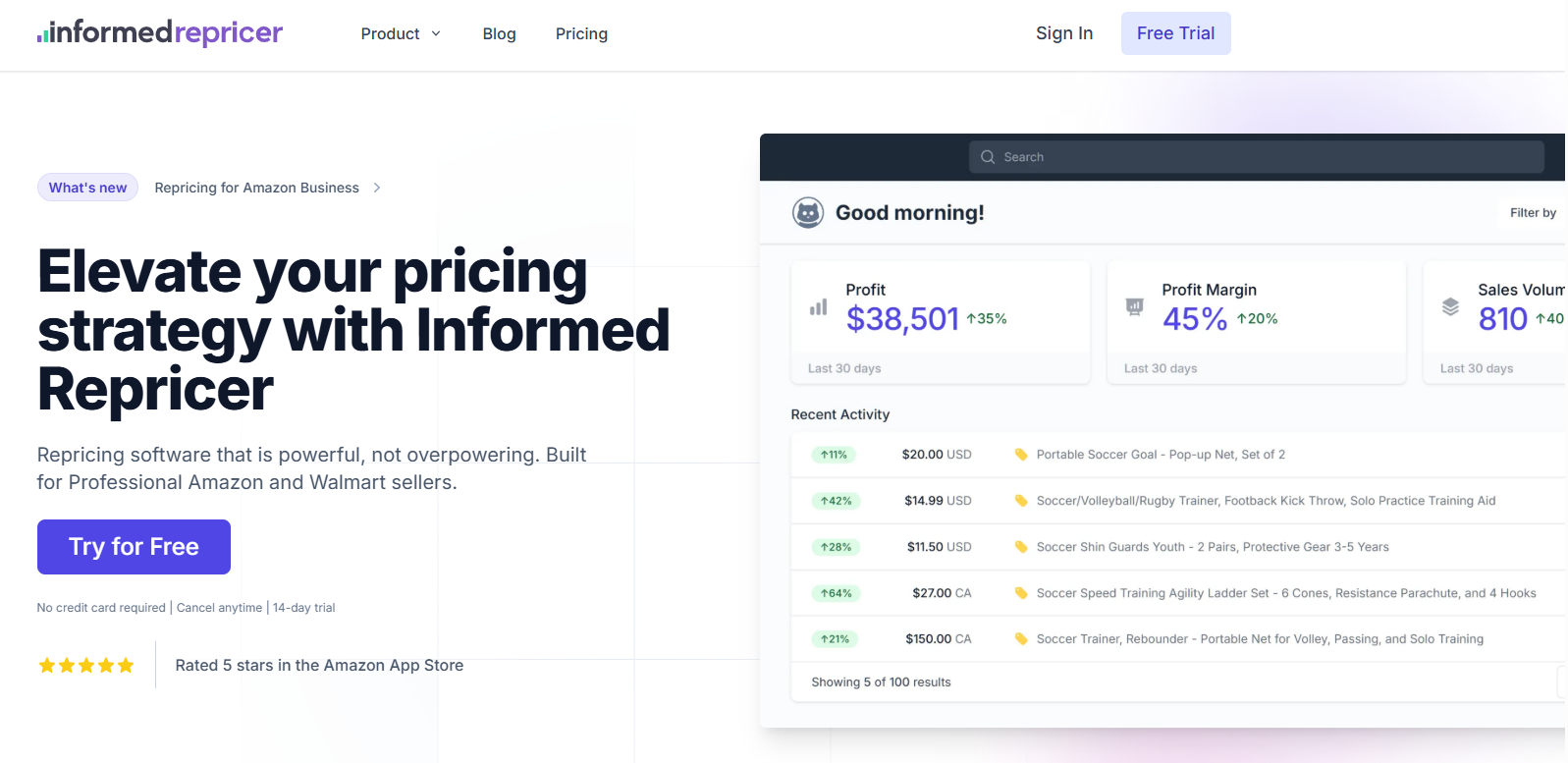Screen dimensions: 1568x763
Task: Select Soccer Shin Guards Youth product row
Action: coord(1178,547)
